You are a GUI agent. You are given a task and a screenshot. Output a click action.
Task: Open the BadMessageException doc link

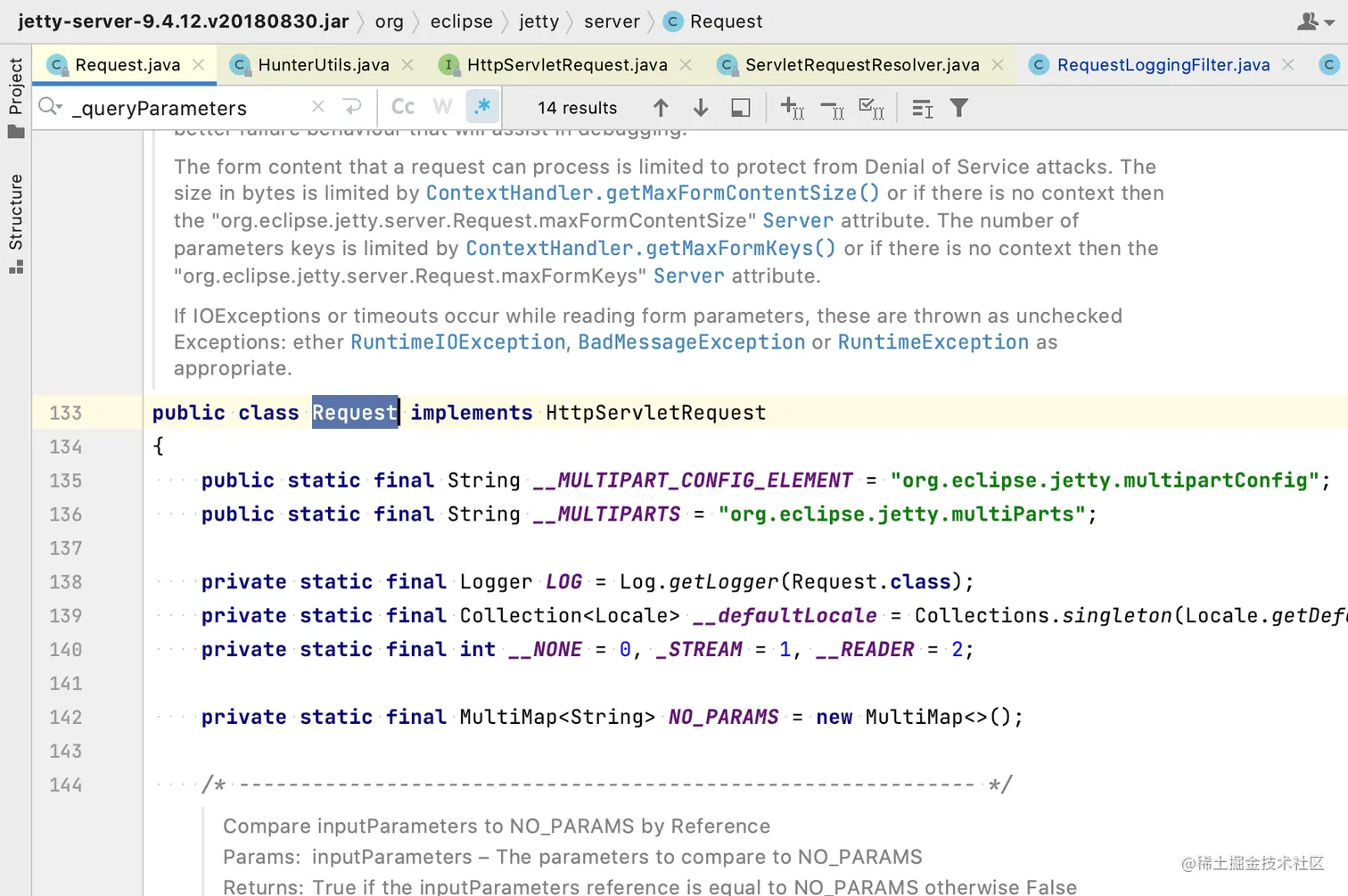pos(692,342)
